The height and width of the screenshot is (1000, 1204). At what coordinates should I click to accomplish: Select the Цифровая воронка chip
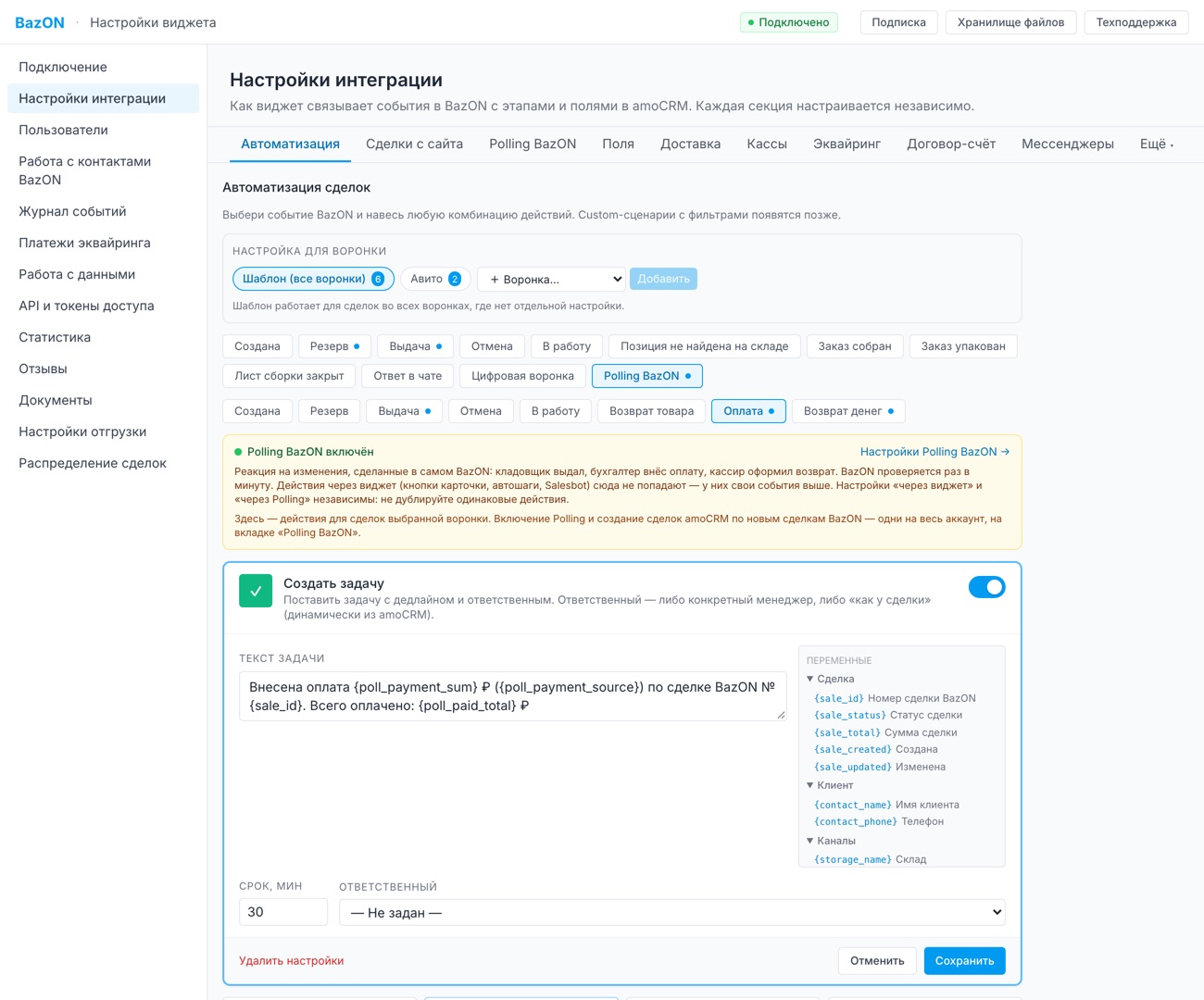click(522, 376)
